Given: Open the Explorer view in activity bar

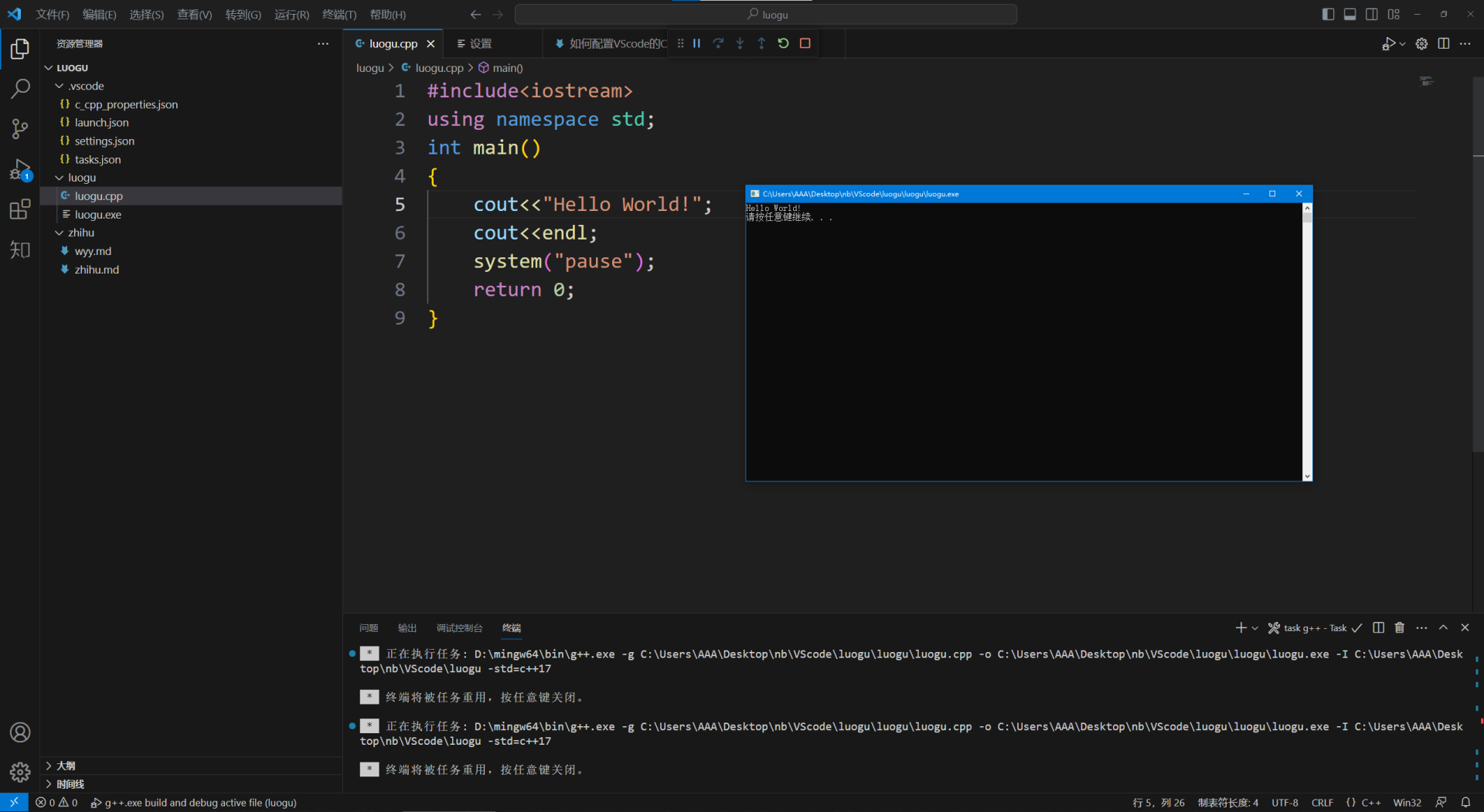Looking at the screenshot, I should pos(20,49).
